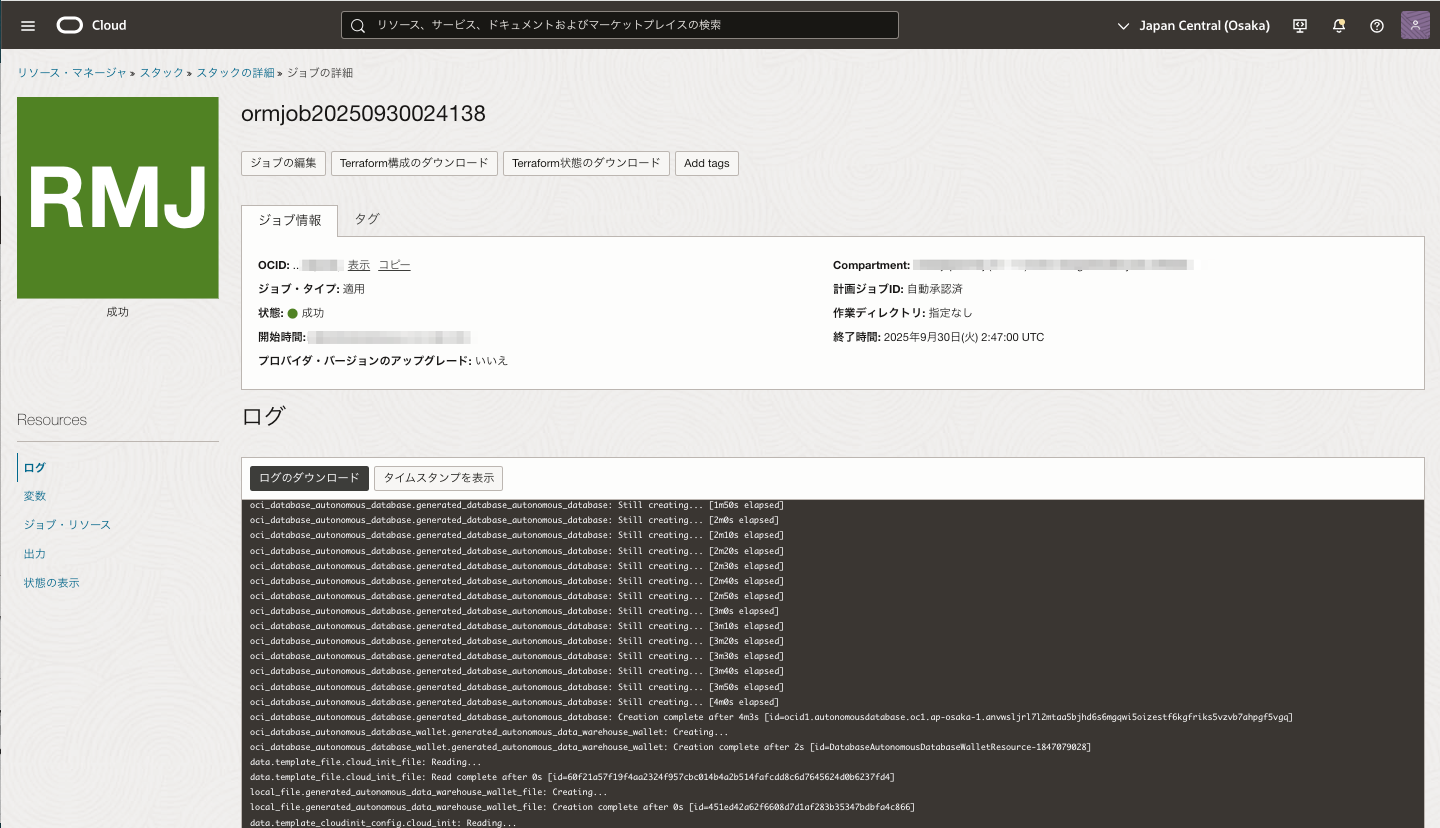Click Terraform状態のダウンロード button
The width and height of the screenshot is (1440, 828).
click(586, 163)
